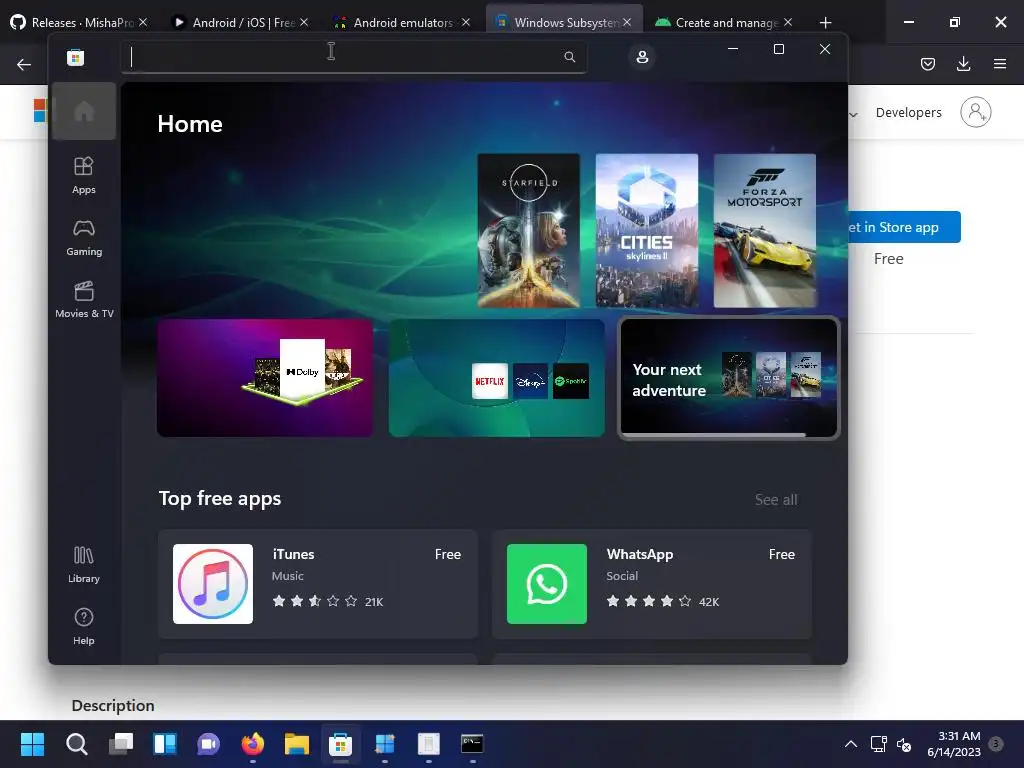Screen dimensions: 1024x768
Task: Open Movies & TV section
Action: click(84, 299)
